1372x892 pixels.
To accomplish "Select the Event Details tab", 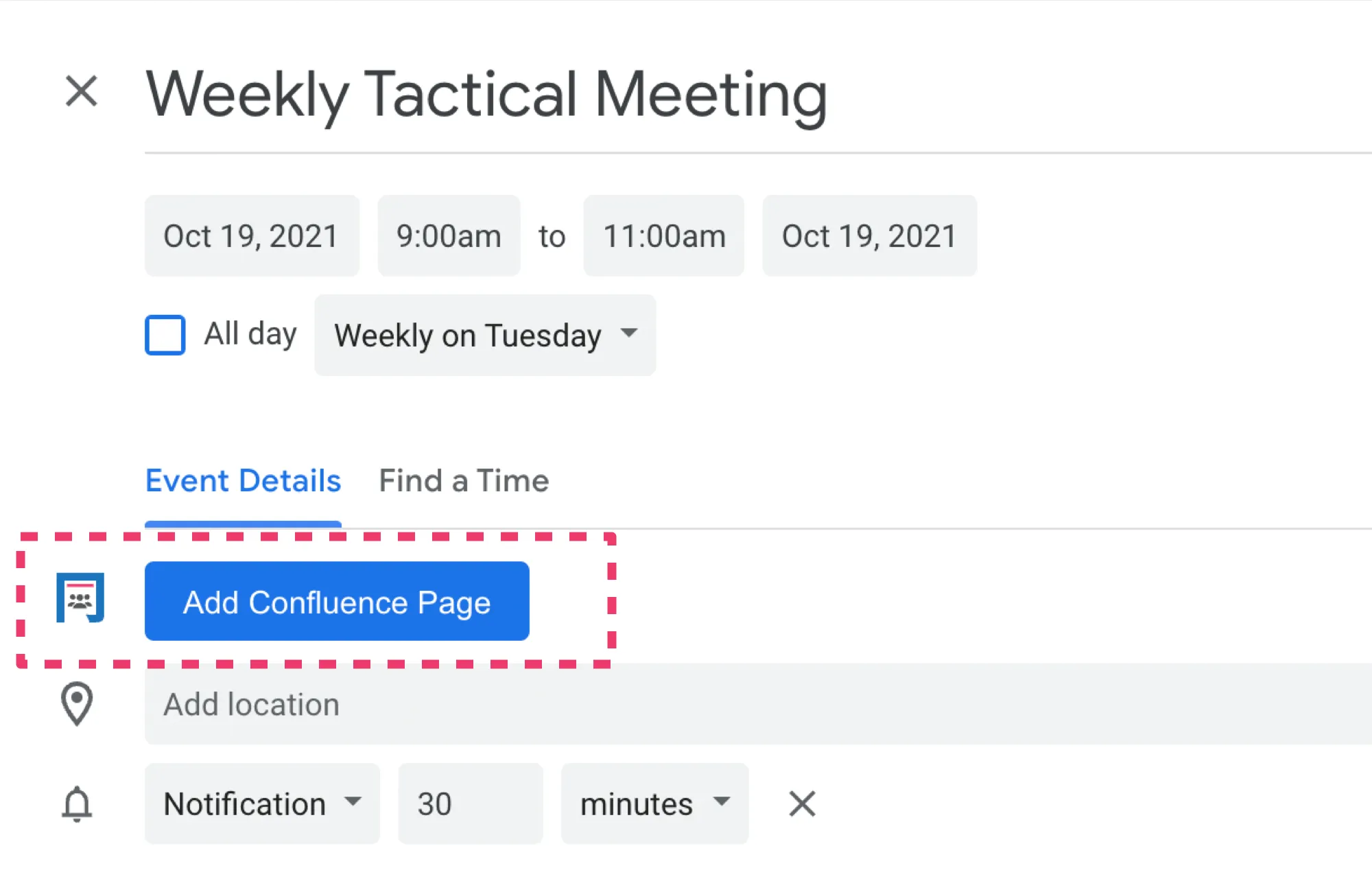I will 243,480.
